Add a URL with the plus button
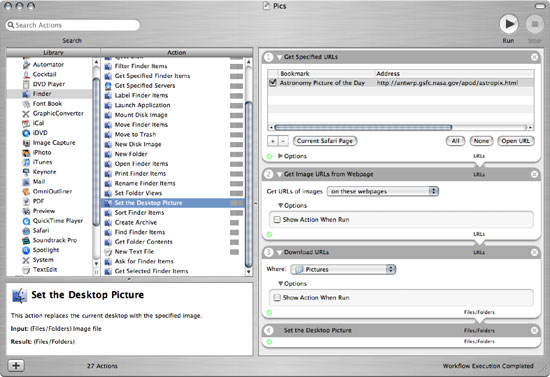 273,141
